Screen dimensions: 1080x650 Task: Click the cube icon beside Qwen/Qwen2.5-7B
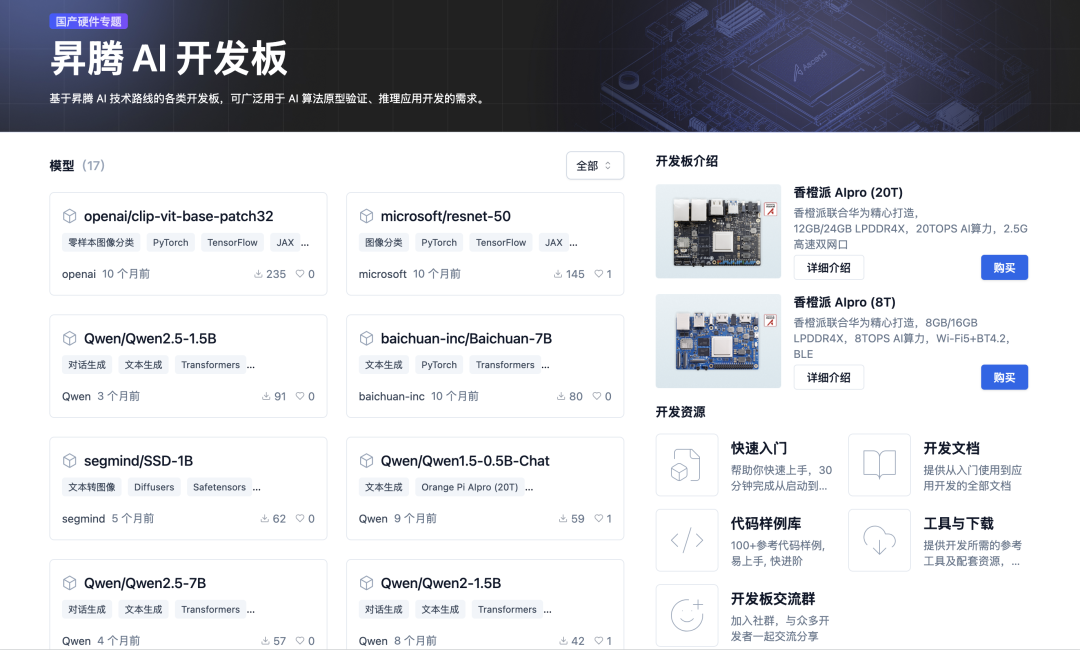click(69, 583)
